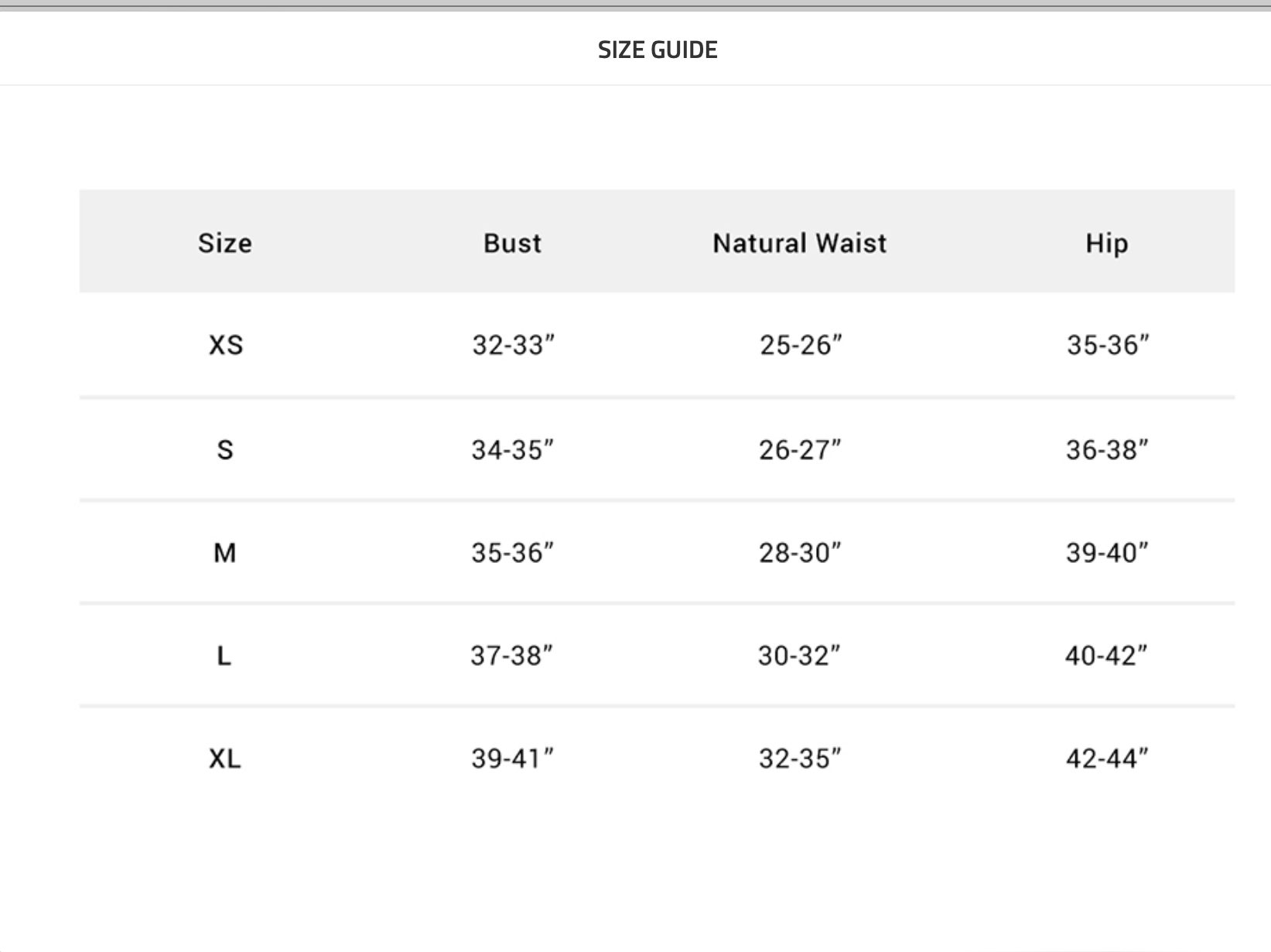Select the XS size row label
Screen dimensions: 1271x952
point(226,345)
